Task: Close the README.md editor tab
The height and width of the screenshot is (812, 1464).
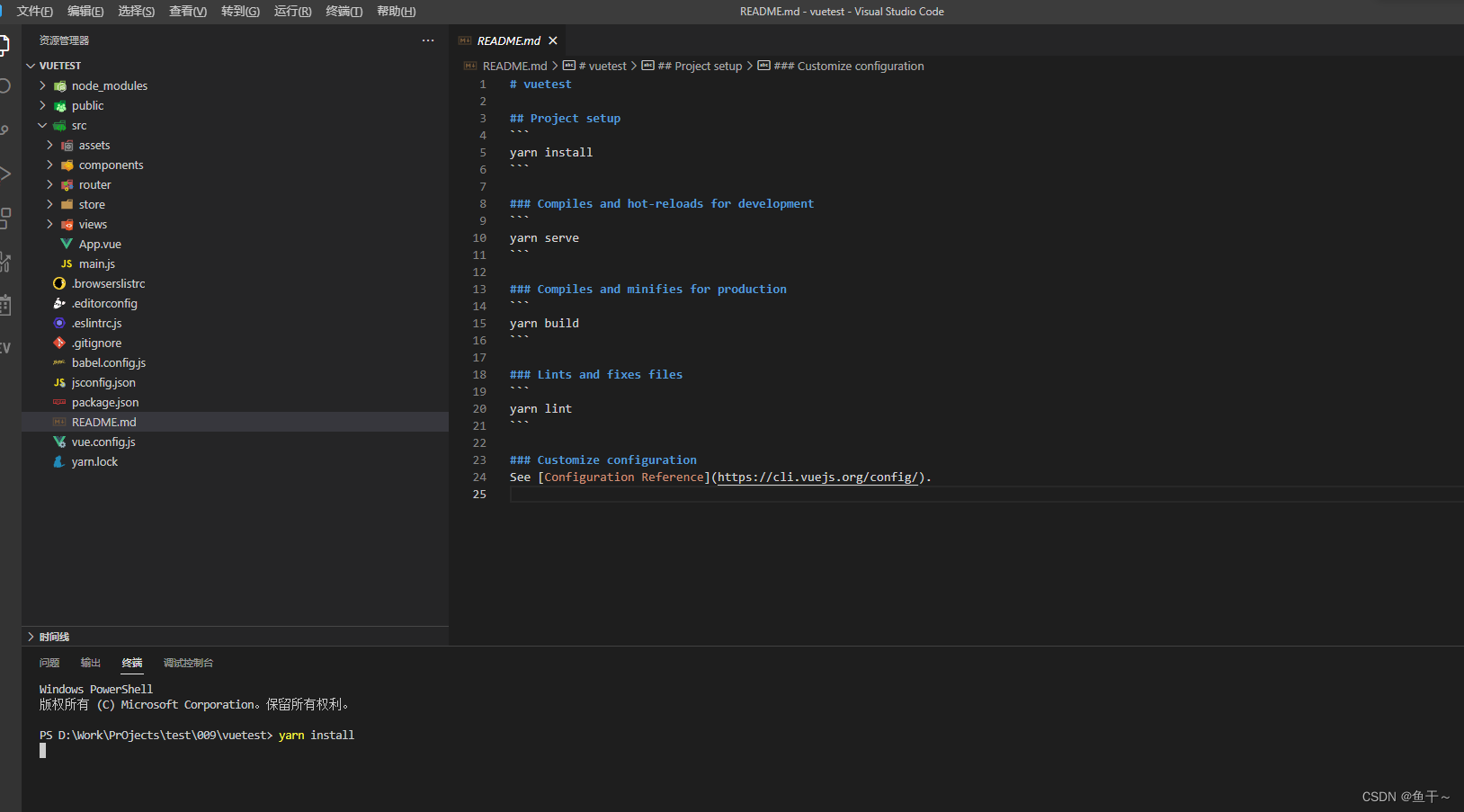Action: tap(553, 40)
